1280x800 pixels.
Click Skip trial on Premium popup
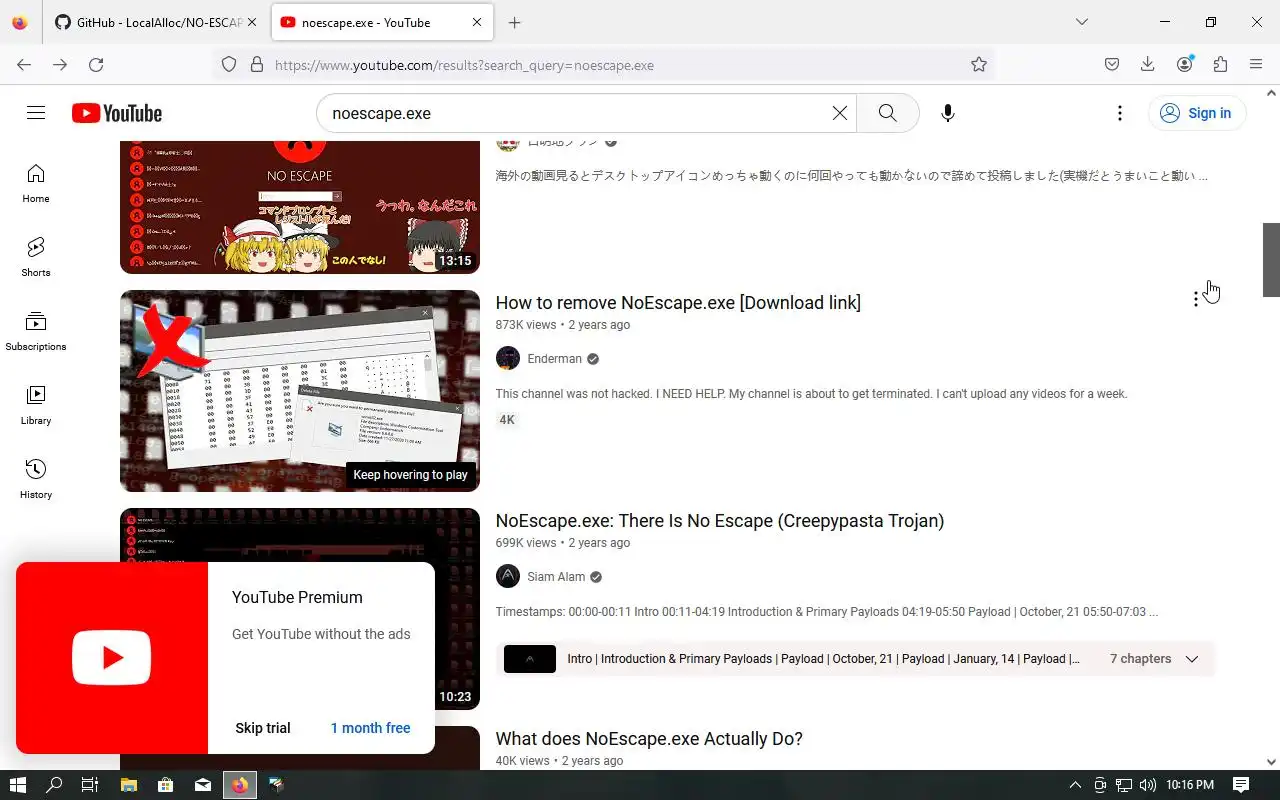point(263,728)
